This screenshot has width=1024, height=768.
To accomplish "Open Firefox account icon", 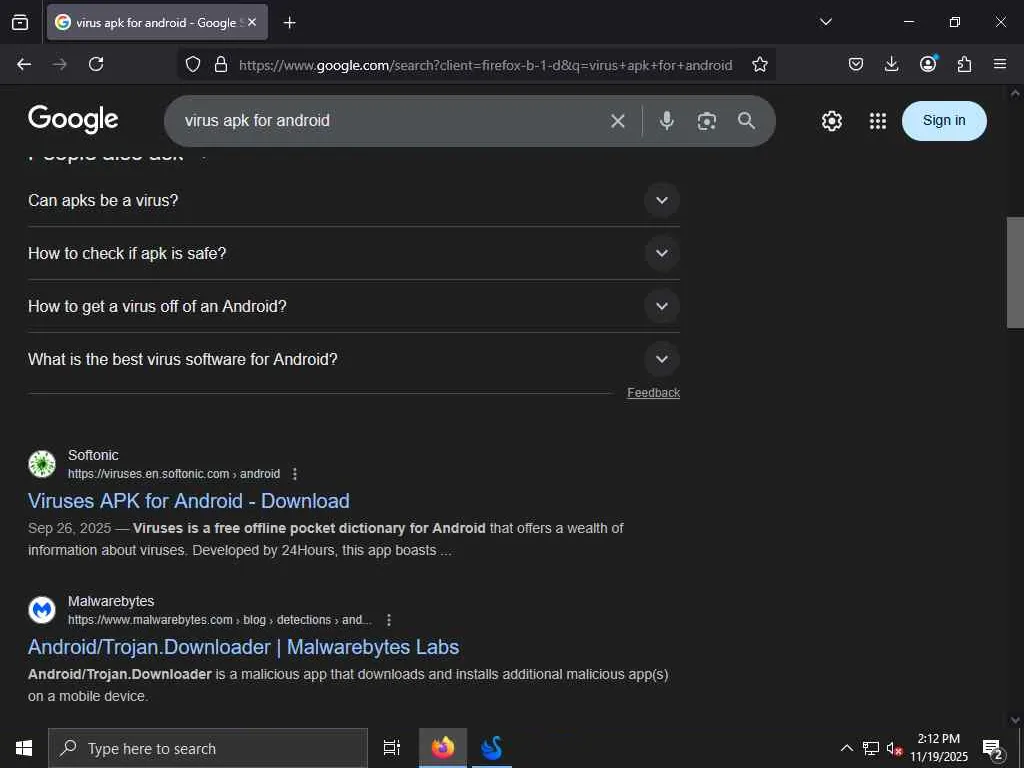I will coord(928,63).
